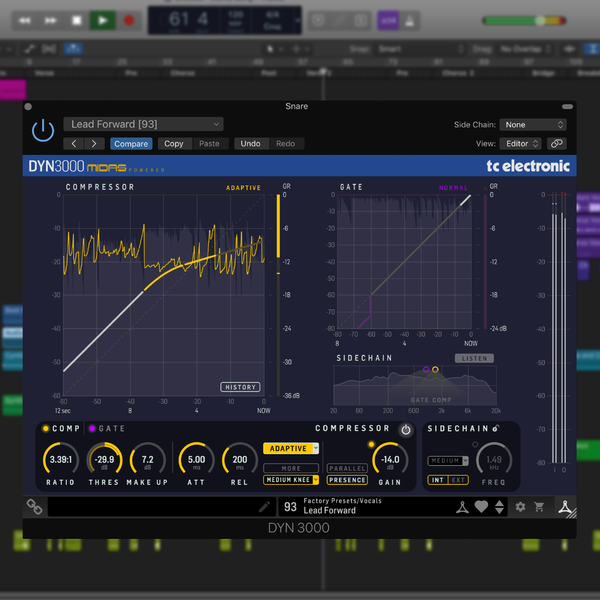Click the MAKE UP knob showing 7.2 dB

148,460
